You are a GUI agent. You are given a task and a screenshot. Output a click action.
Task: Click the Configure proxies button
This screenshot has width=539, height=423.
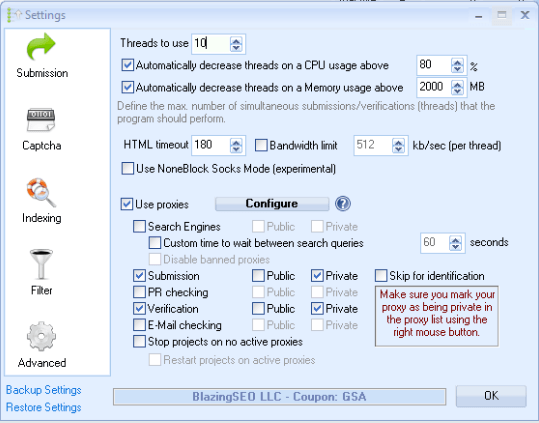(272, 204)
